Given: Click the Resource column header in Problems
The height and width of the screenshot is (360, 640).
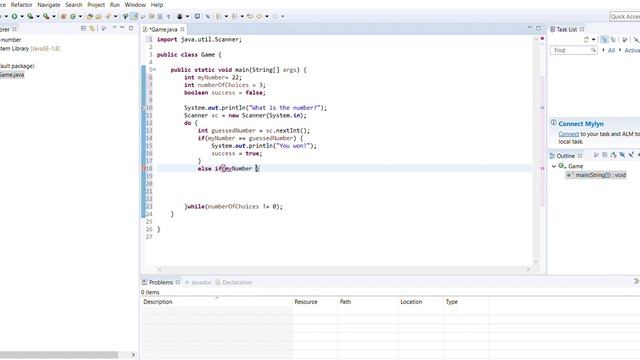Looking at the screenshot, I should click(x=315, y=302).
